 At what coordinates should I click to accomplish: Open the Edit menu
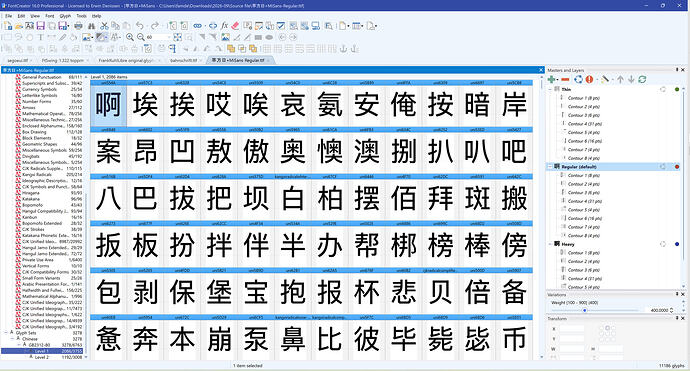pos(21,16)
